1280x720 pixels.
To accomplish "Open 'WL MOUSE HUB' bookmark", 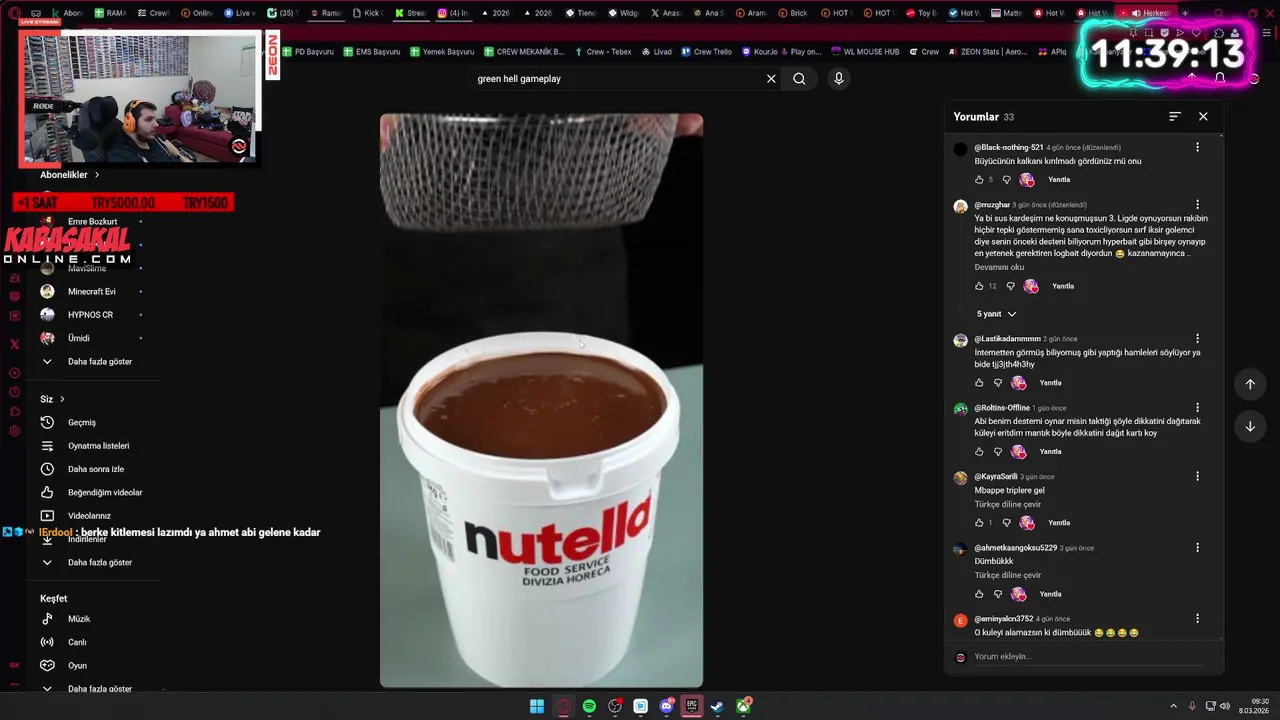I will [865, 52].
